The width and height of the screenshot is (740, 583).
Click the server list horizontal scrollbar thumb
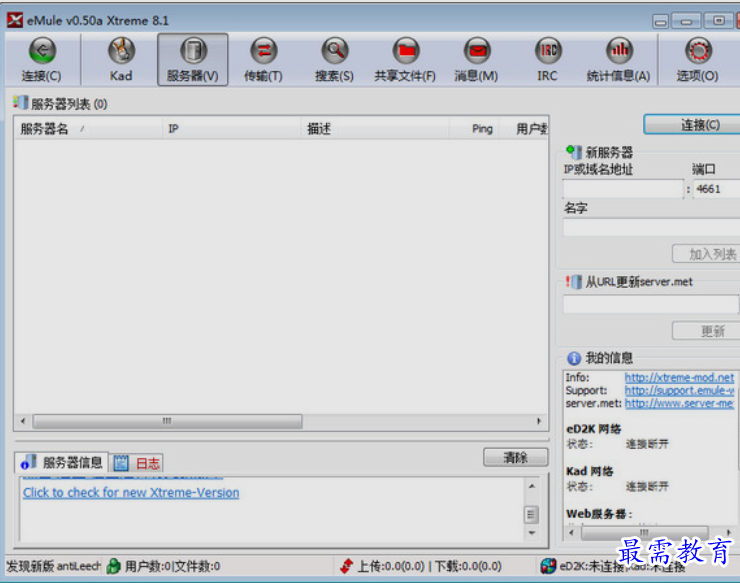tap(167, 421)
